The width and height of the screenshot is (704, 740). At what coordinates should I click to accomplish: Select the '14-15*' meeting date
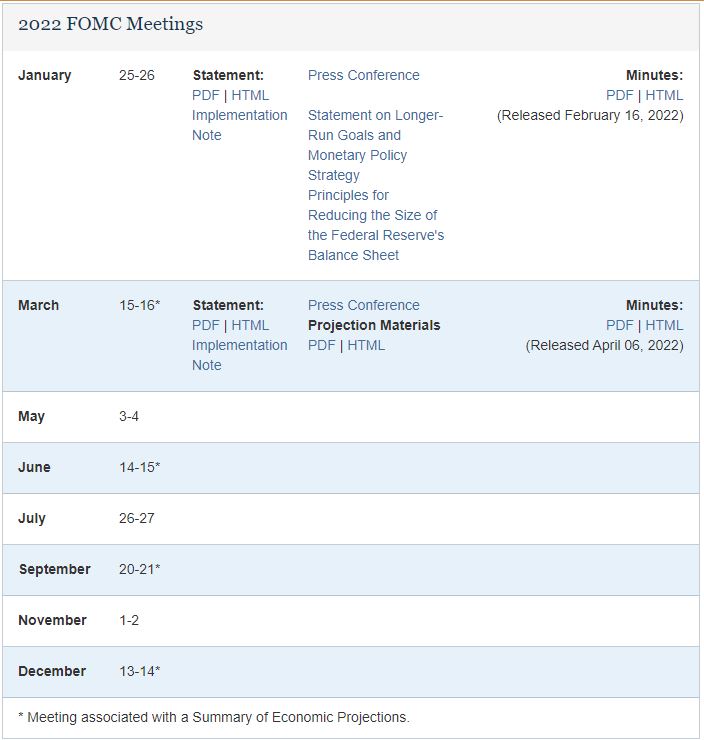click(140, 467)
